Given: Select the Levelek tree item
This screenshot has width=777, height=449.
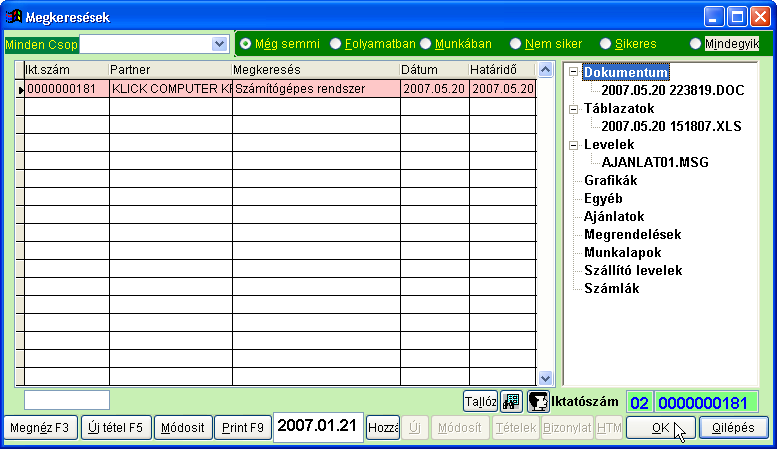Looking at the screenshot, I should [x=609, y=145].
